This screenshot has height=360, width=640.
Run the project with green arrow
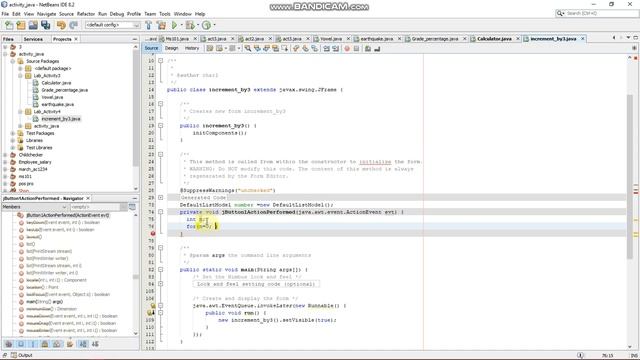point(174,25)
